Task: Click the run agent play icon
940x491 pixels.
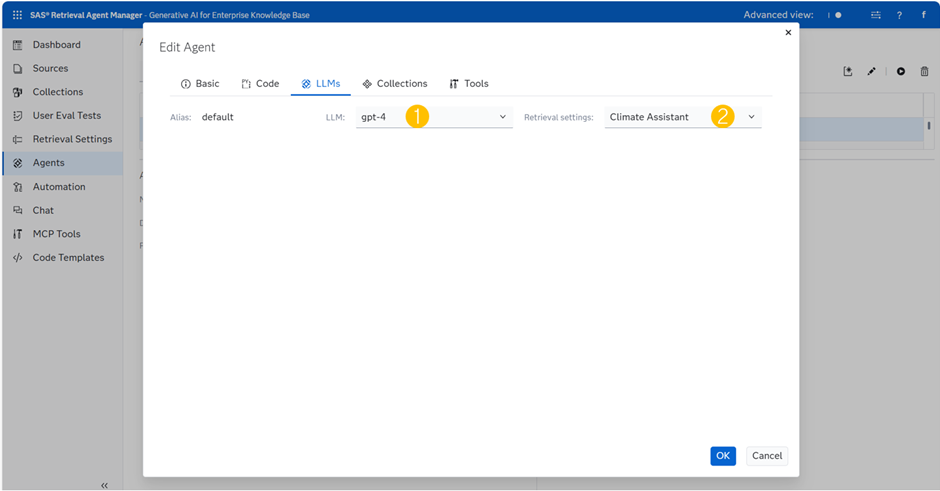Action: tap(901, 72)
